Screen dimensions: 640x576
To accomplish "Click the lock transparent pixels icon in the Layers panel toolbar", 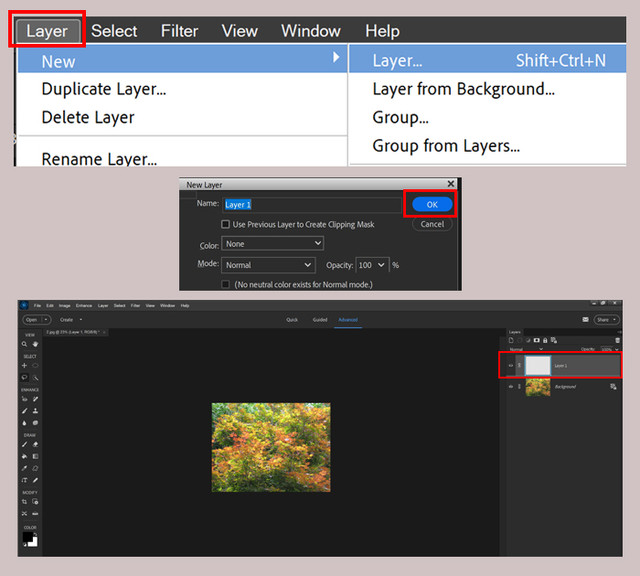I will coord(554,340).
